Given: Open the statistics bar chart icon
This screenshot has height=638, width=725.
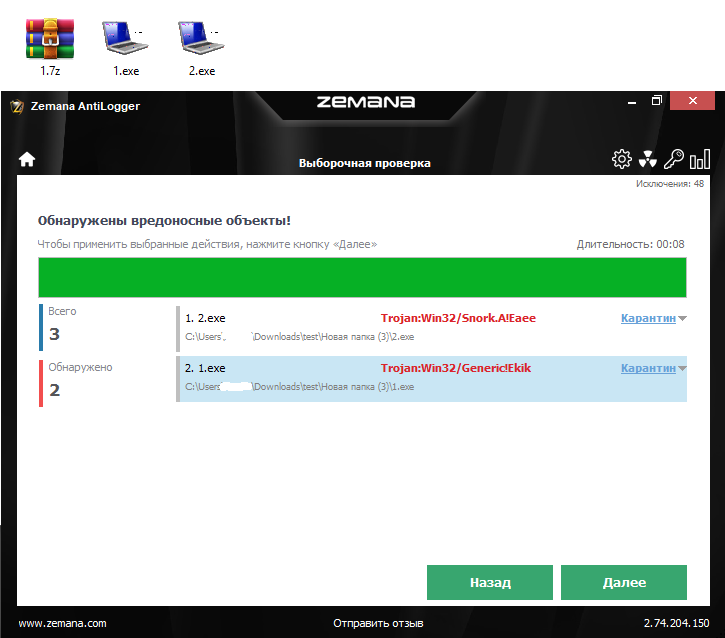Looking at the screenshot, I should [x=700, y=159].
